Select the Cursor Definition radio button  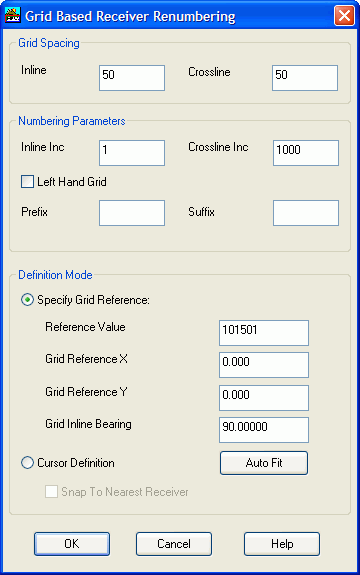[x=27, y=463]
